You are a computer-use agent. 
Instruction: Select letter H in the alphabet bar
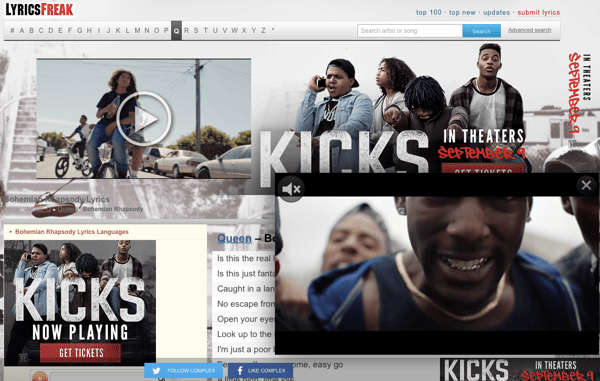click(x=89, y=30)
